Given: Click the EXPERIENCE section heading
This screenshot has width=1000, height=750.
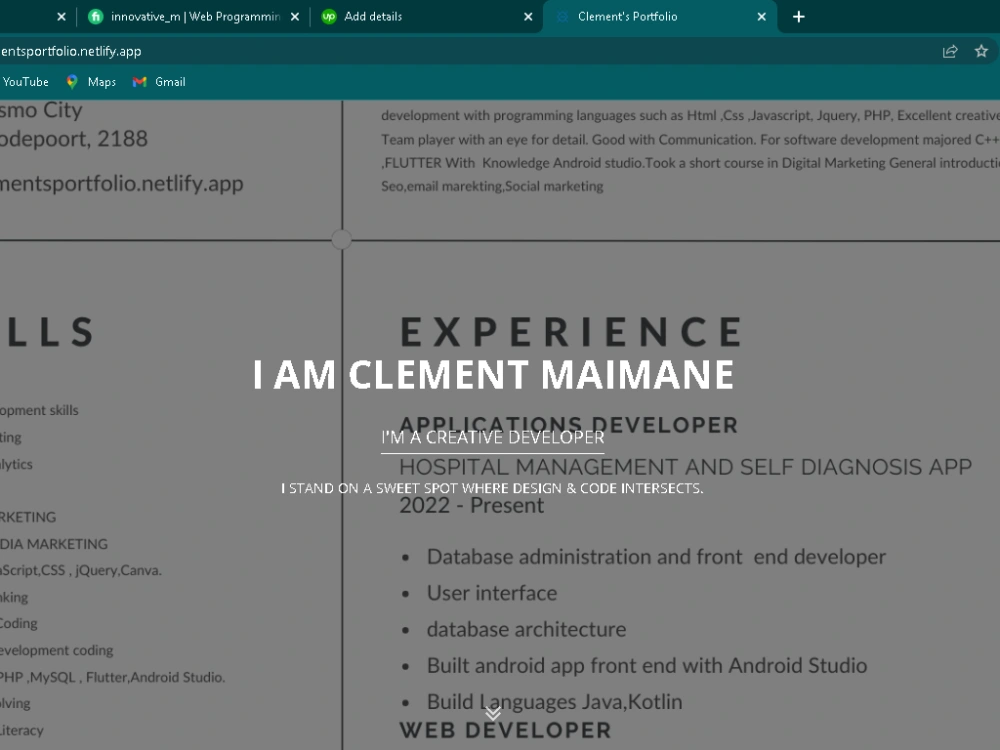Looking at the screenshot, I should click(571, 332).
